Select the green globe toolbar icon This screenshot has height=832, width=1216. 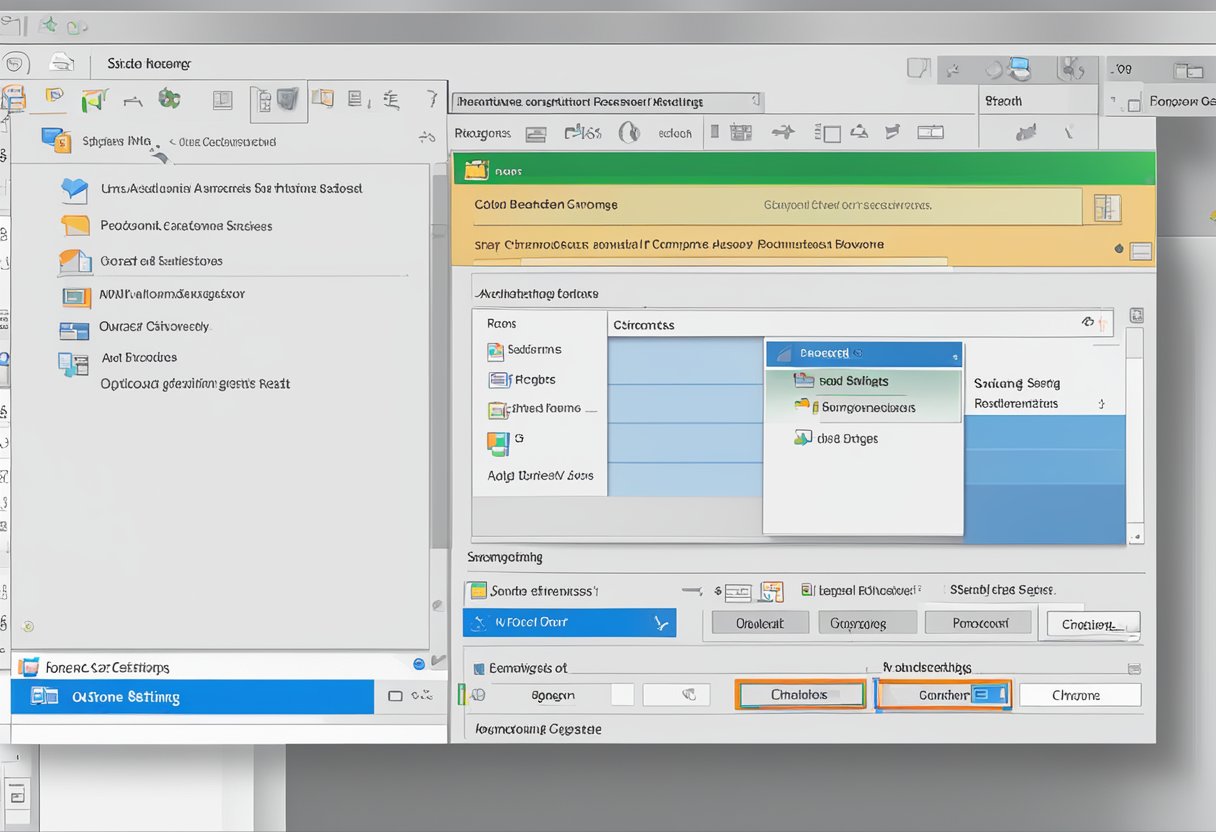pyautogui.click(x=171, y=99)
